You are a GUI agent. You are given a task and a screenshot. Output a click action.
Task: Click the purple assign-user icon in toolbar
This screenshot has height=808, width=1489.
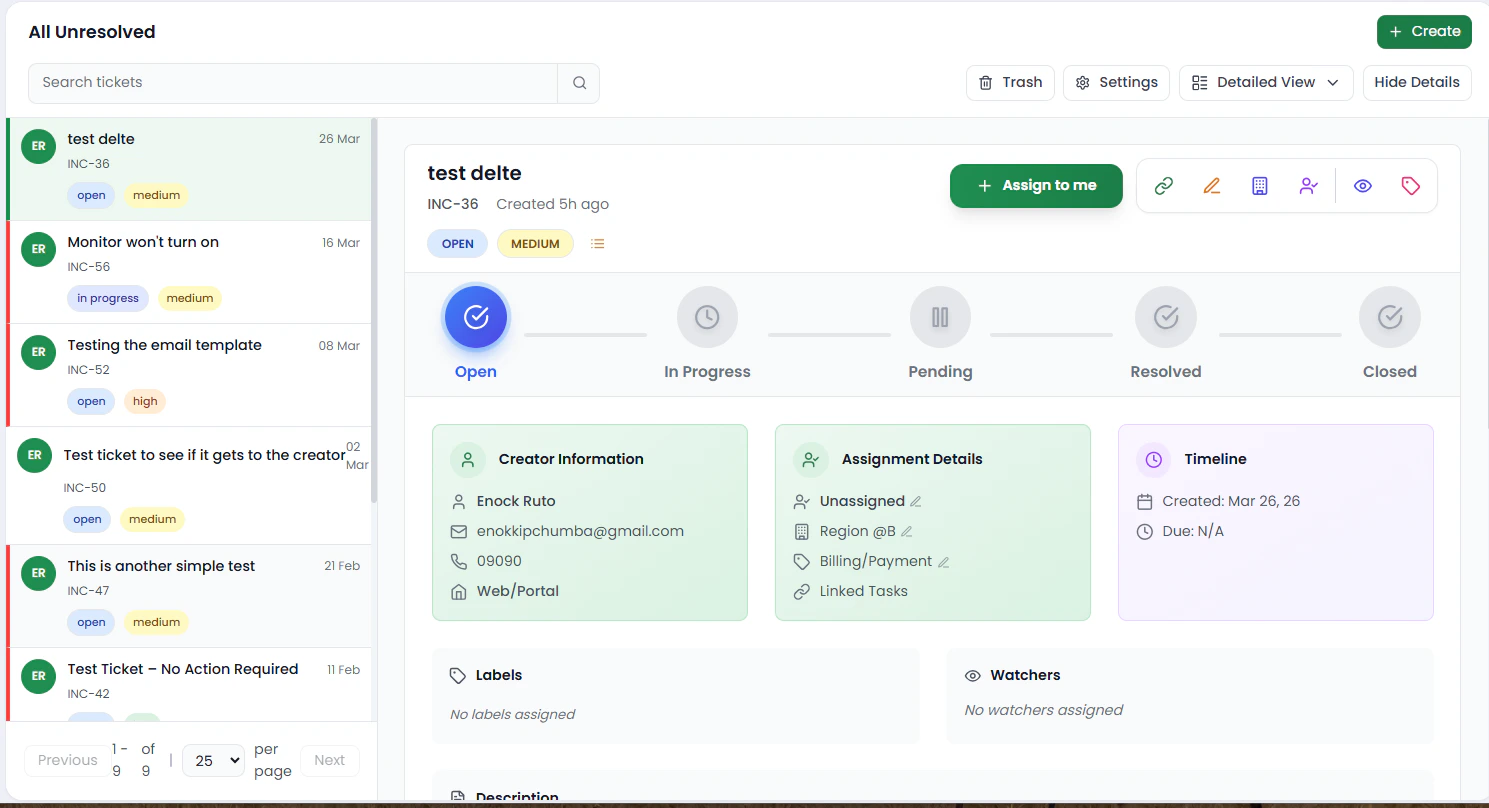coord(1309,186)
